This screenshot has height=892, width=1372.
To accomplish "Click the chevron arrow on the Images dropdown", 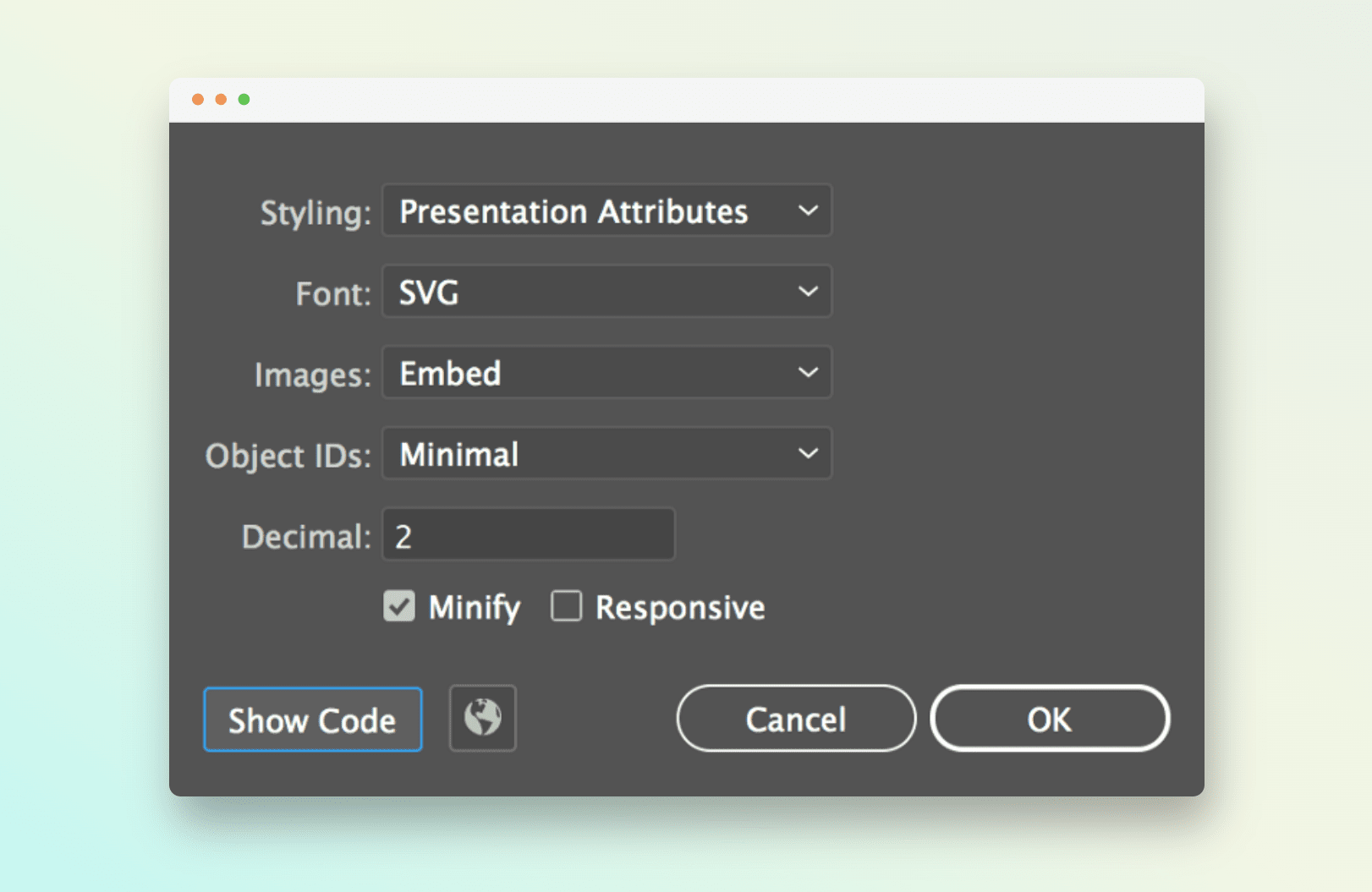I will (x=808, y=373).
